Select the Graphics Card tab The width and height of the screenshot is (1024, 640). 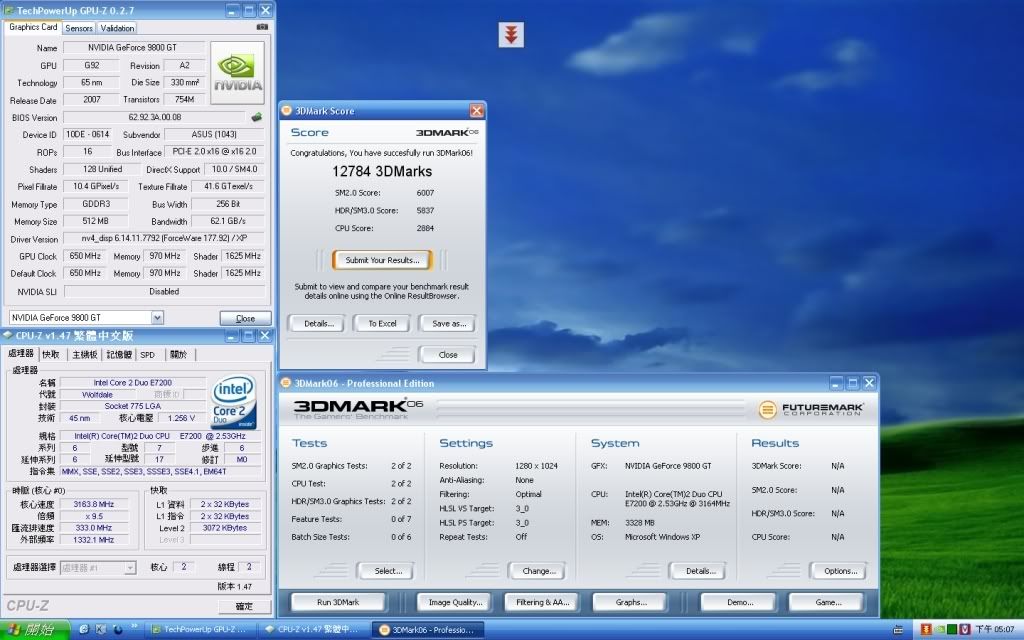coord(33,27)
